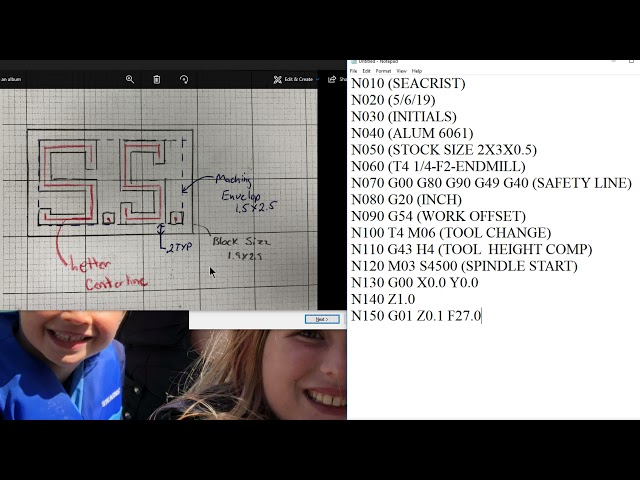Open the Format menu in Notepad
This screenshot has height=480, width=640.
click(x=383, y=71)
